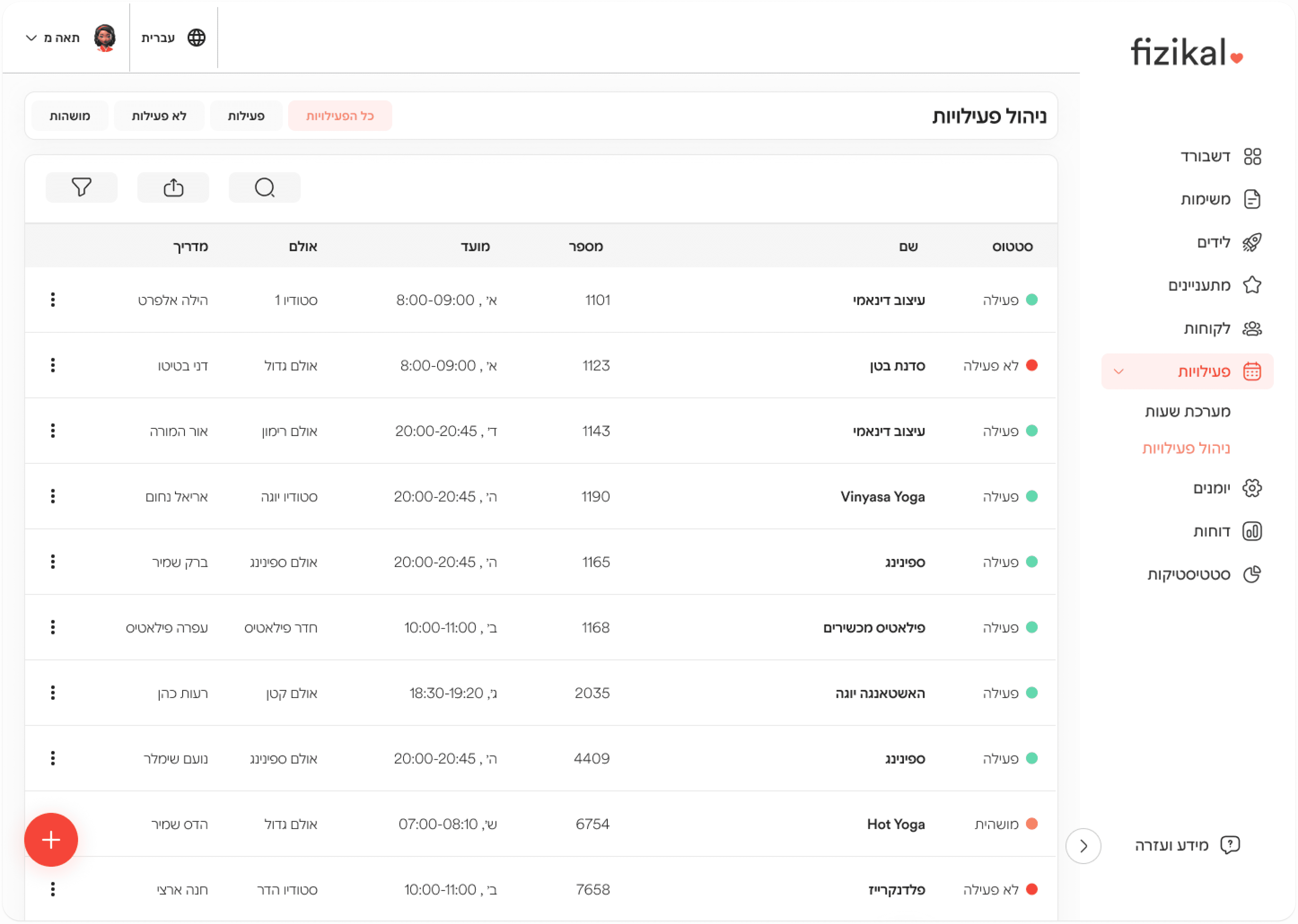Open three-dot menu for Vinyasa Yoga row
The image size is (1298, 924).
53,496
